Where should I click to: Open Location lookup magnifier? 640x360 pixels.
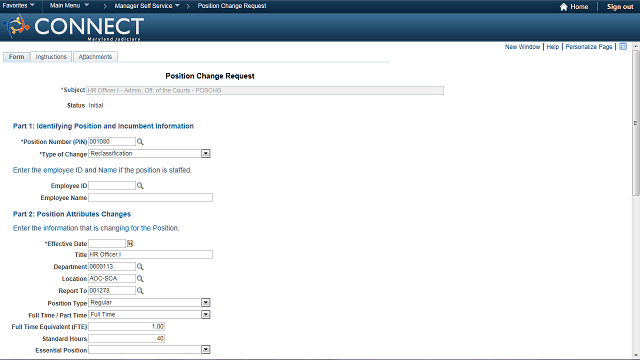click(140, 279)
